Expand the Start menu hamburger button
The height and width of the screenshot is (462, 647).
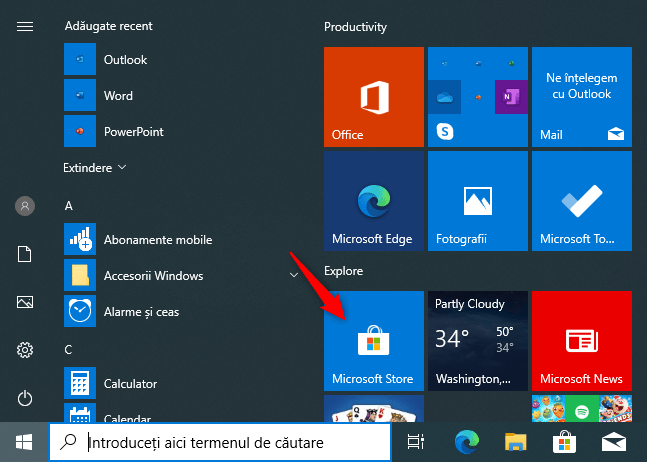pos(25,26)
